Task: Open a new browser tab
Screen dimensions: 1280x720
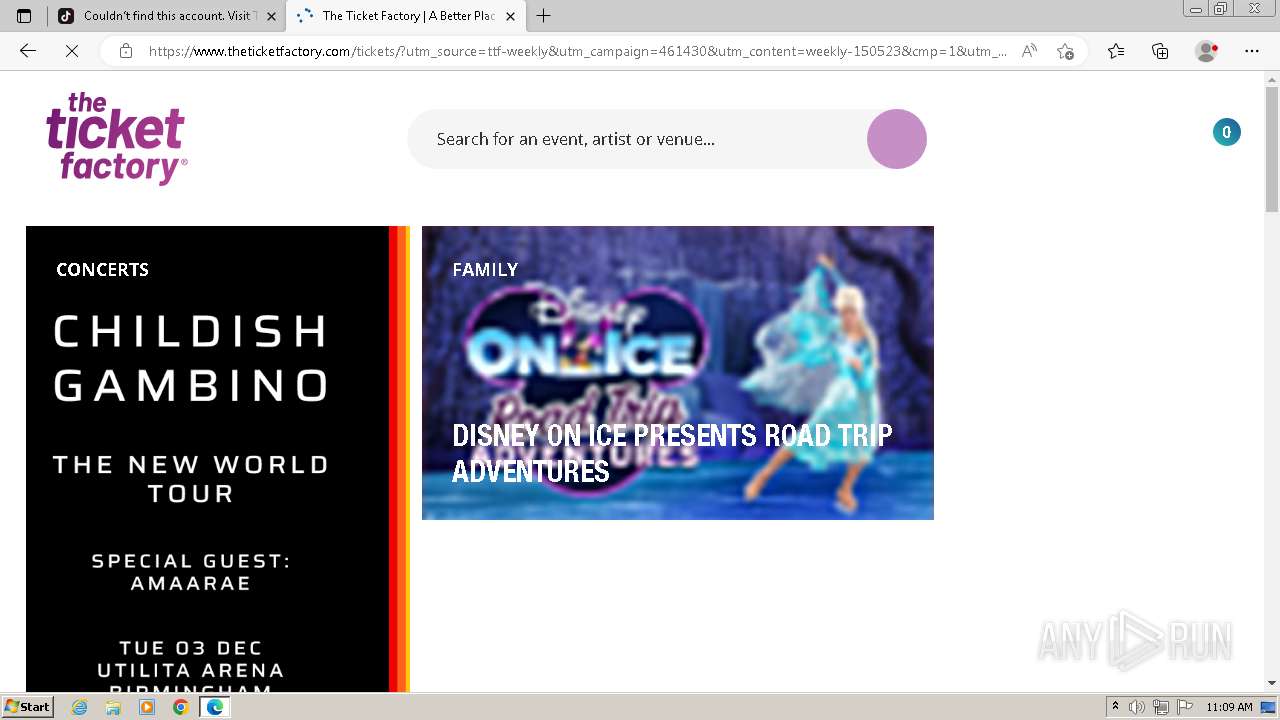Action: click(x=544, y=16)
